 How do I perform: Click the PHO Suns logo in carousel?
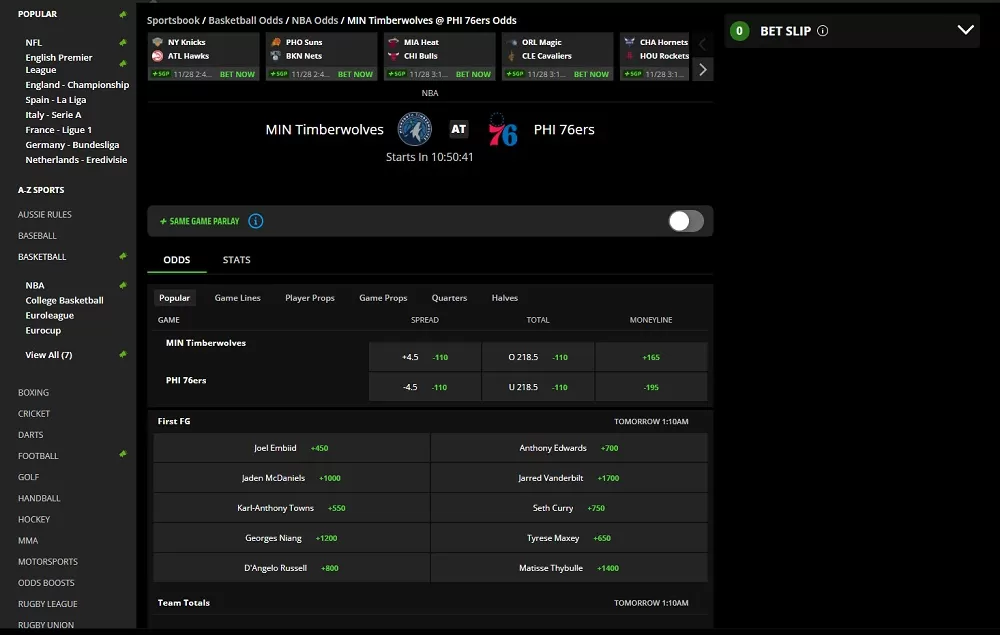(x=276, y=42)
